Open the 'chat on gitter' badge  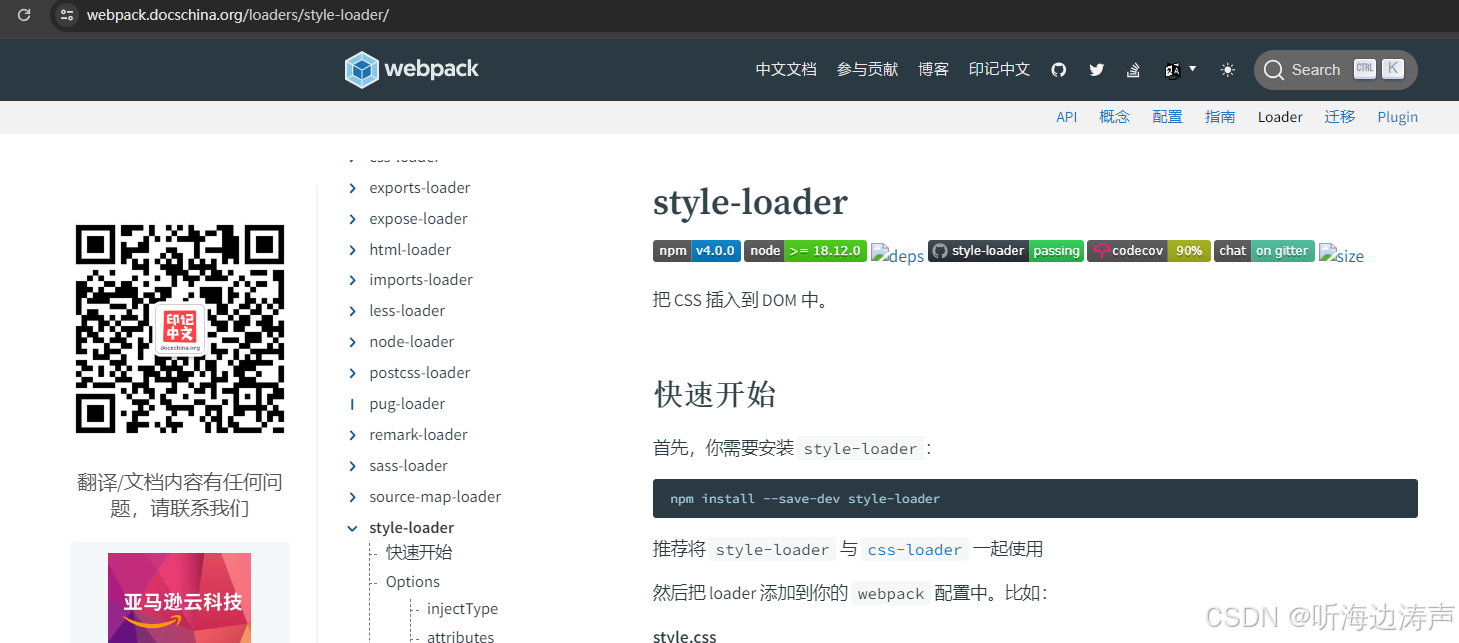[1263, 251]
